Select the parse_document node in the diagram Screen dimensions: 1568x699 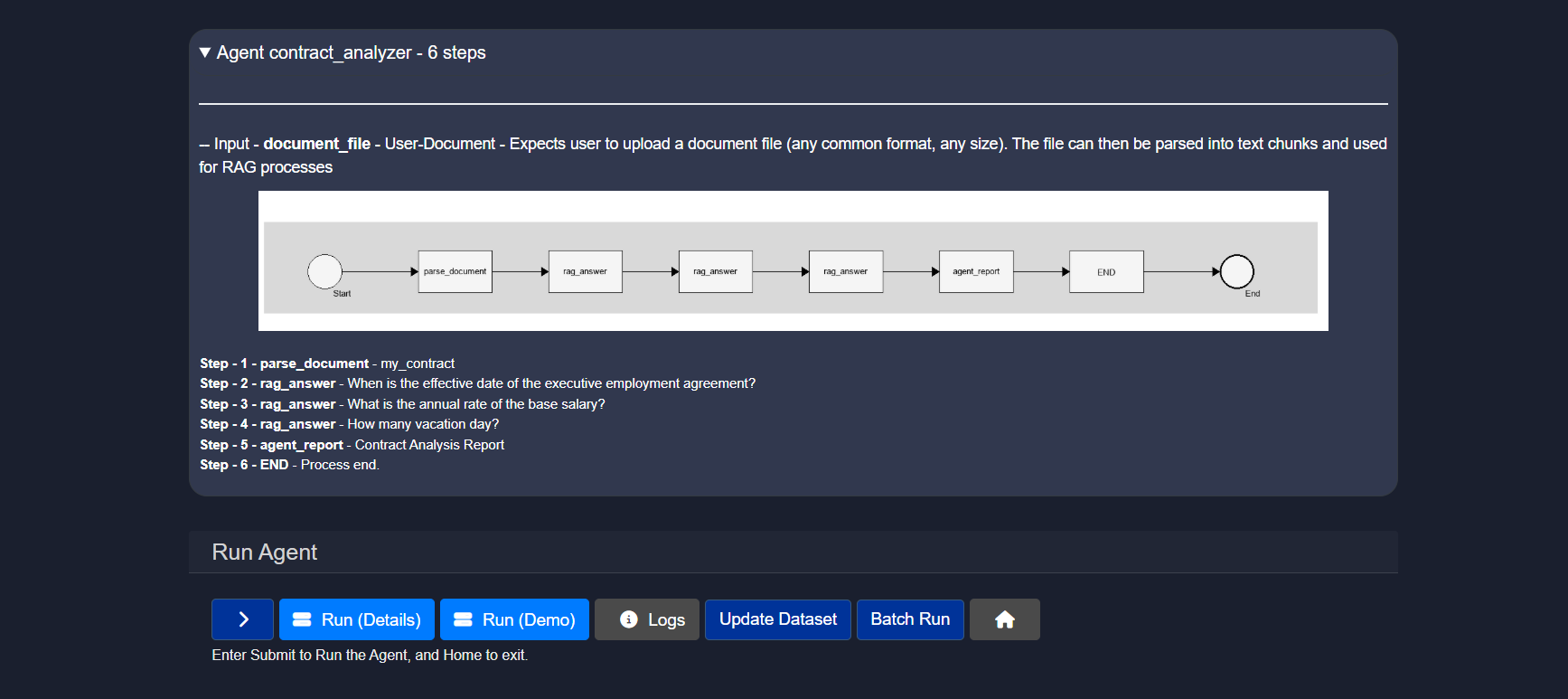pos(455,271)
